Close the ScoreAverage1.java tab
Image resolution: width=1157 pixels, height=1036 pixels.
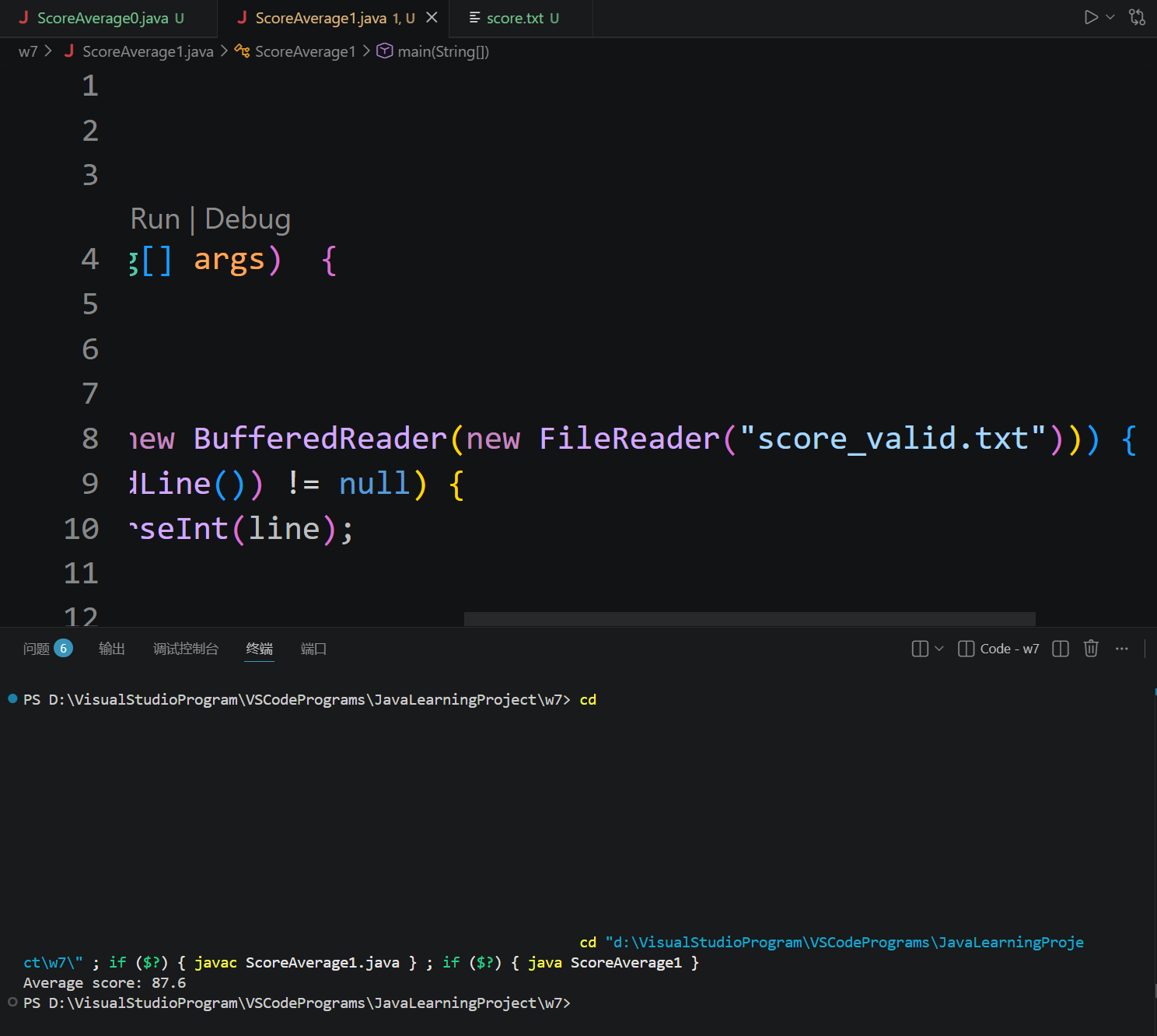click(x=432, y=17)
